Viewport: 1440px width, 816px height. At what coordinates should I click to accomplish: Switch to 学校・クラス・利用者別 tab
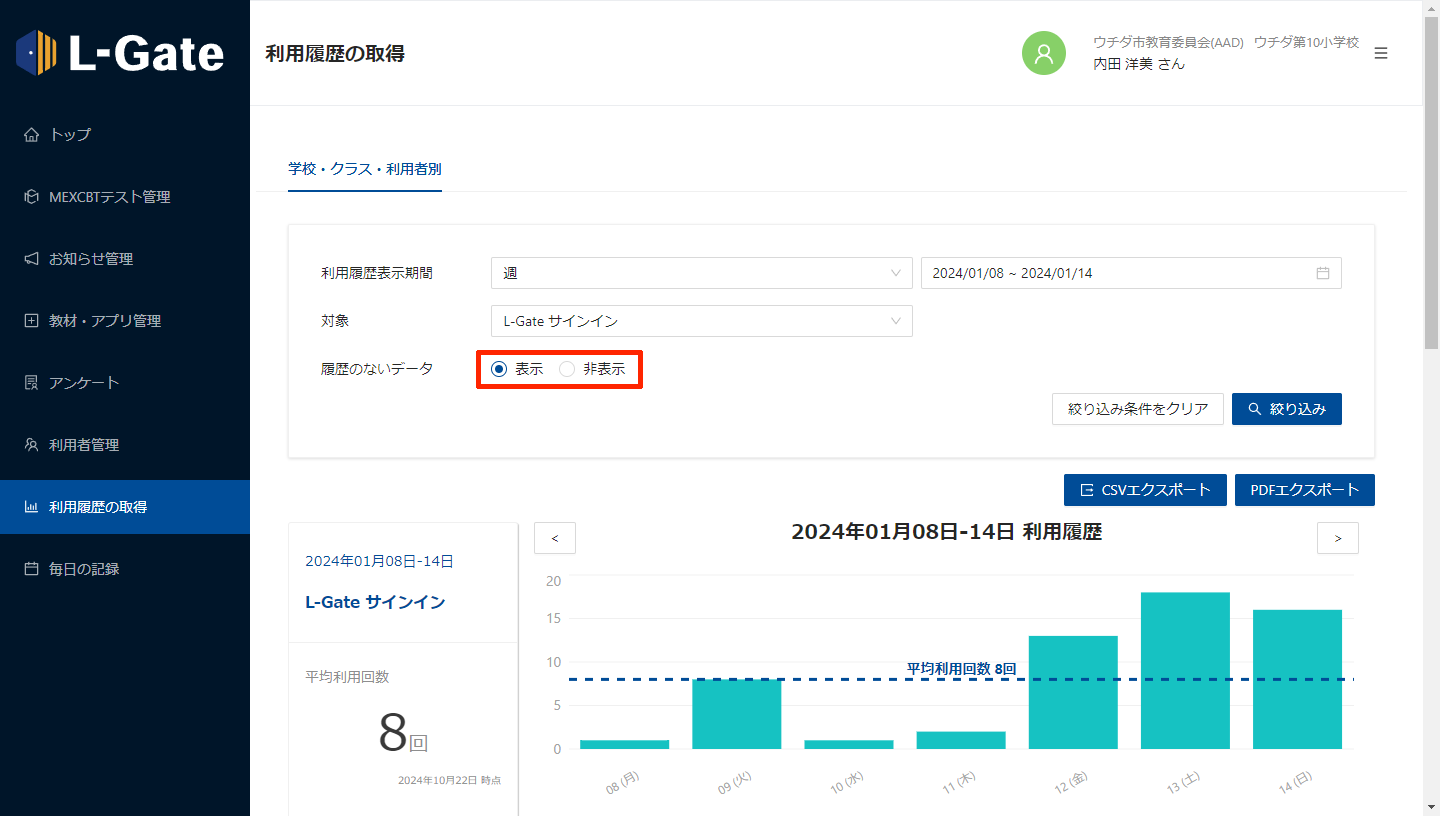click(365, 169)
